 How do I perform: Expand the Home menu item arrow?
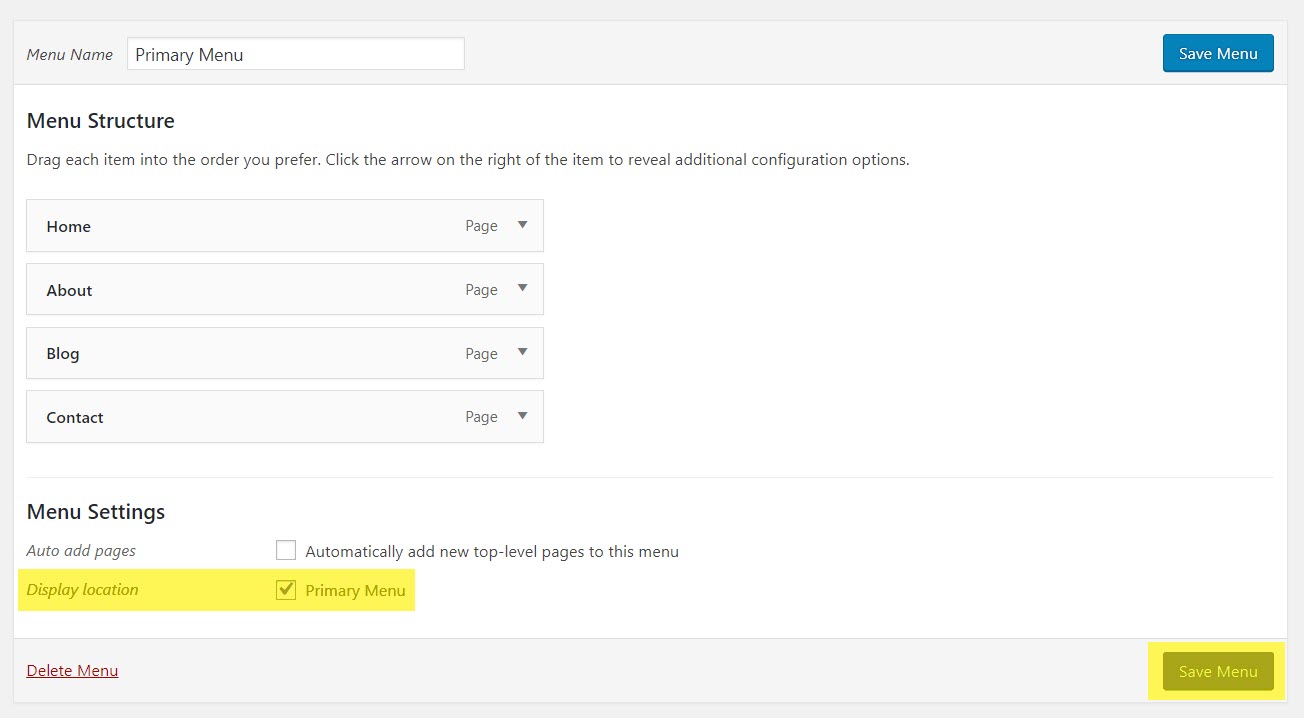pos(522,226)
